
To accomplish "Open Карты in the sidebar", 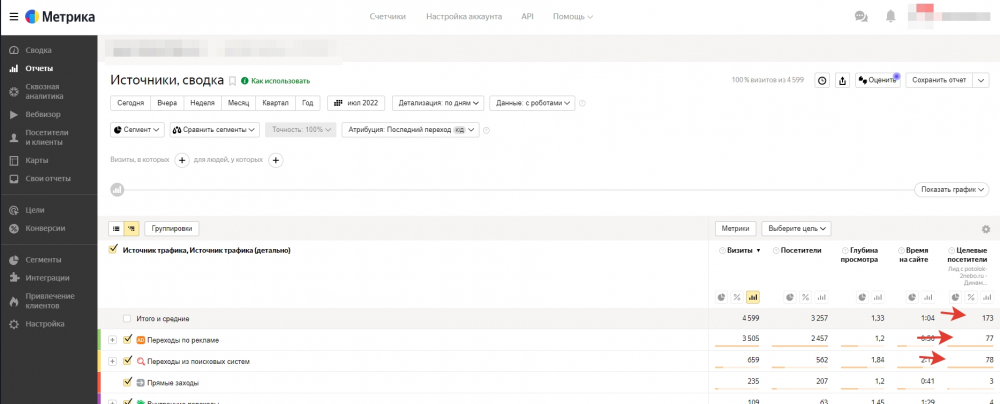I will pyautogui.click(x=36, y=160).
